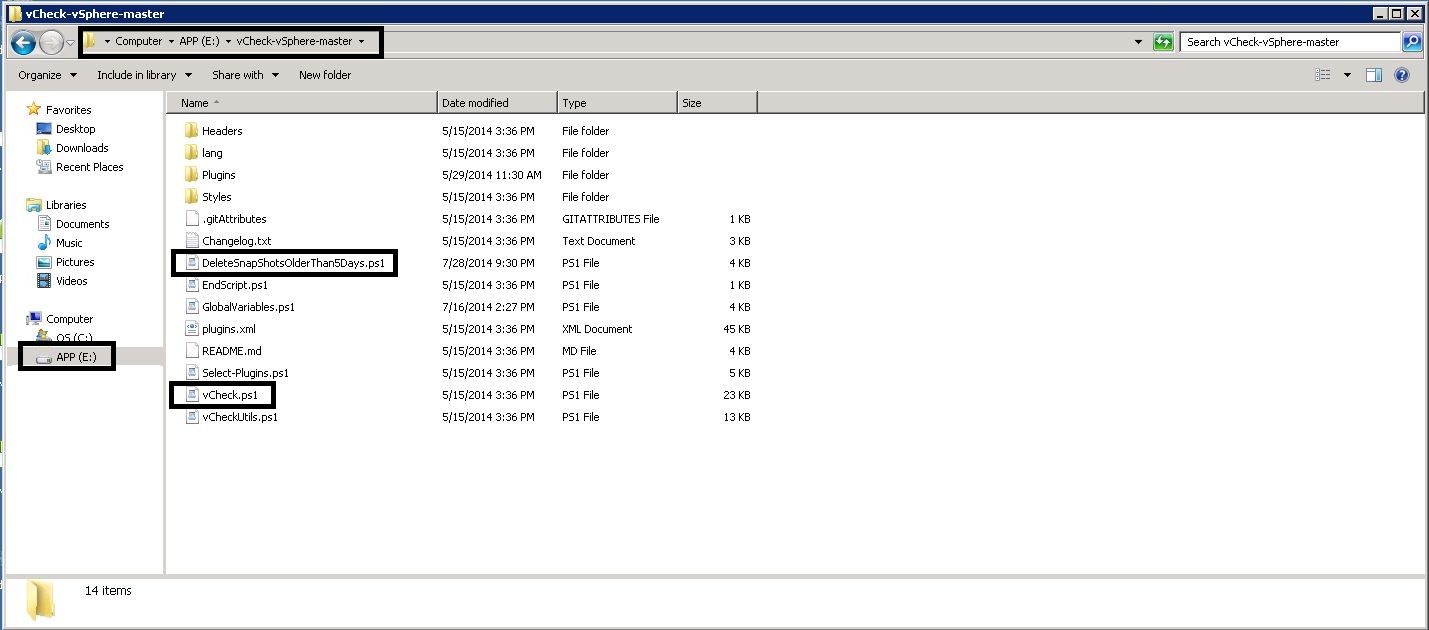The height and width of the screenshot is (630, 1429).
Task: Open the Help question mark icon
Action: click(x=1401, y=75)
